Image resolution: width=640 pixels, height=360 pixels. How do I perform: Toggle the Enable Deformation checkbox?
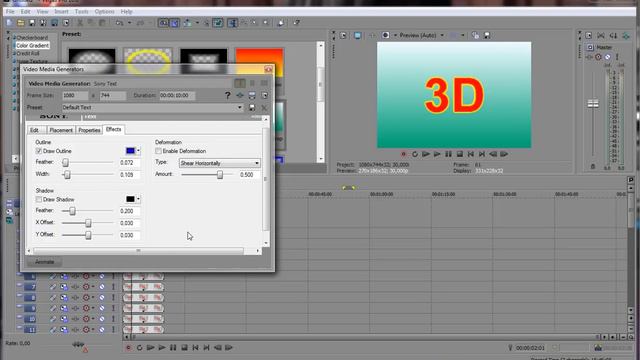tap(158, 151)
